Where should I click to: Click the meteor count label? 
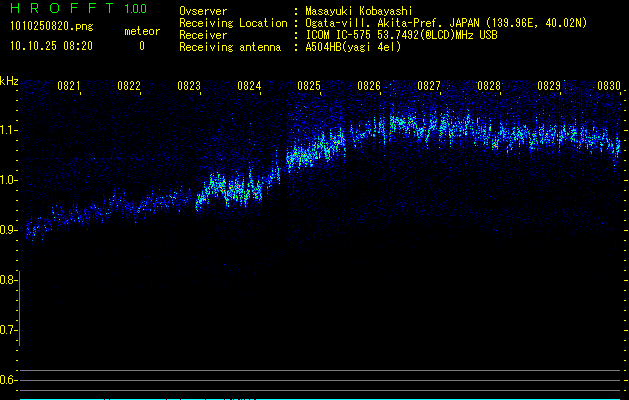click(142, 31)
